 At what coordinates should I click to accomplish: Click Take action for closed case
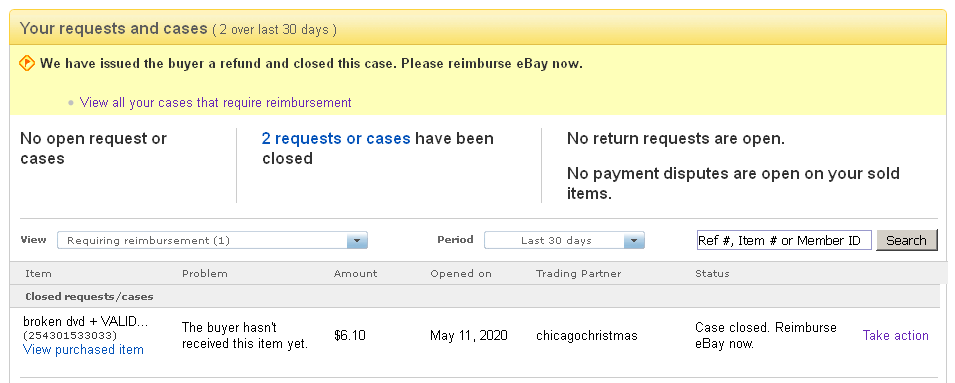tap(895, 336)
